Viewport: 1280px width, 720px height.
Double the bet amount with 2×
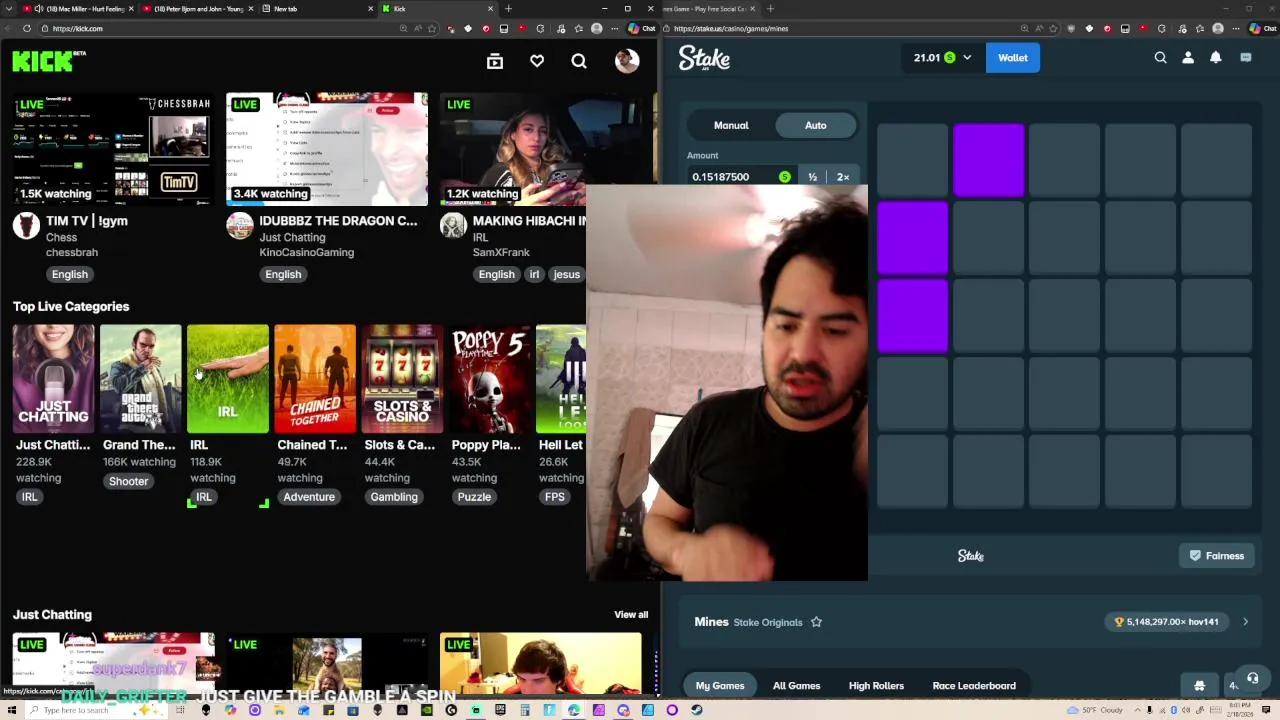(x=843, y=177)
